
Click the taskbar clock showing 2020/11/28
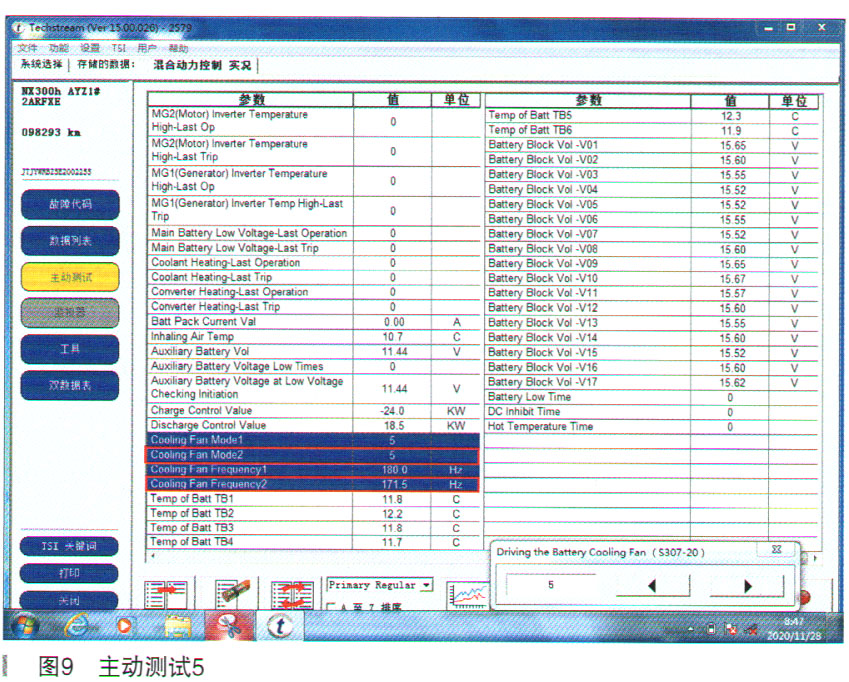coord(794,629)
